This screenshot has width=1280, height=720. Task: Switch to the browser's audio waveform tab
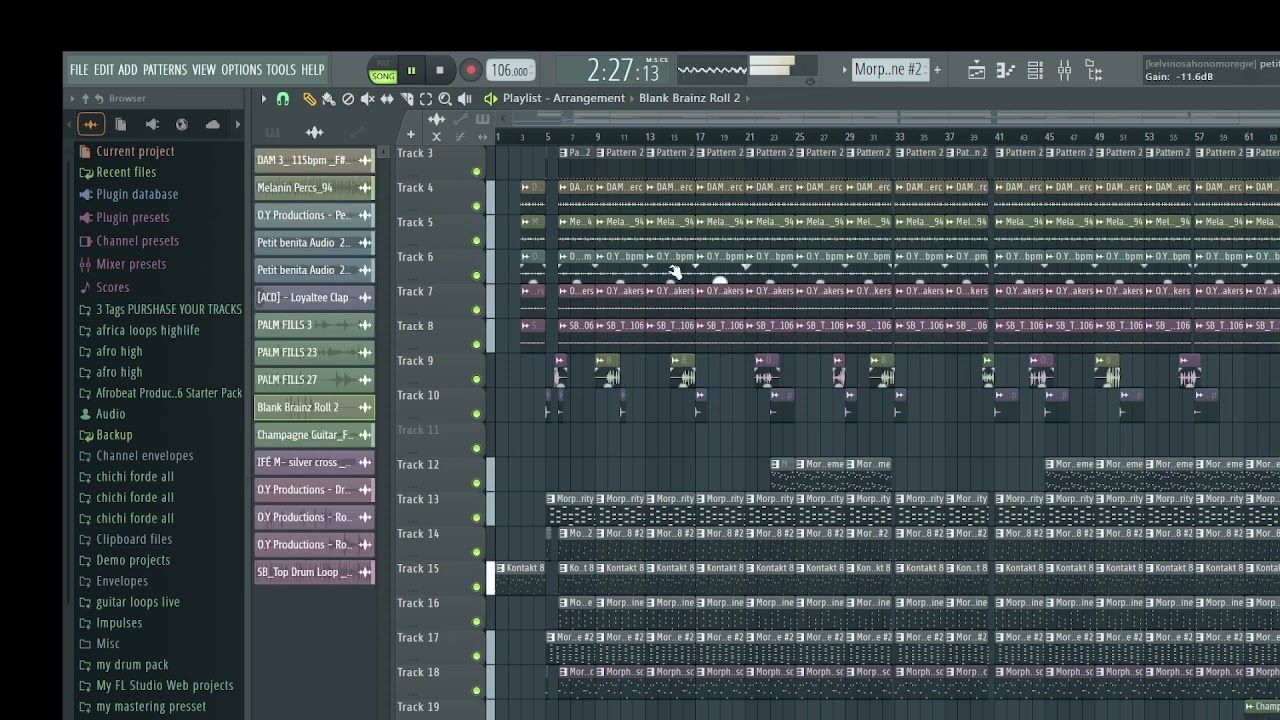coord(90,124)
